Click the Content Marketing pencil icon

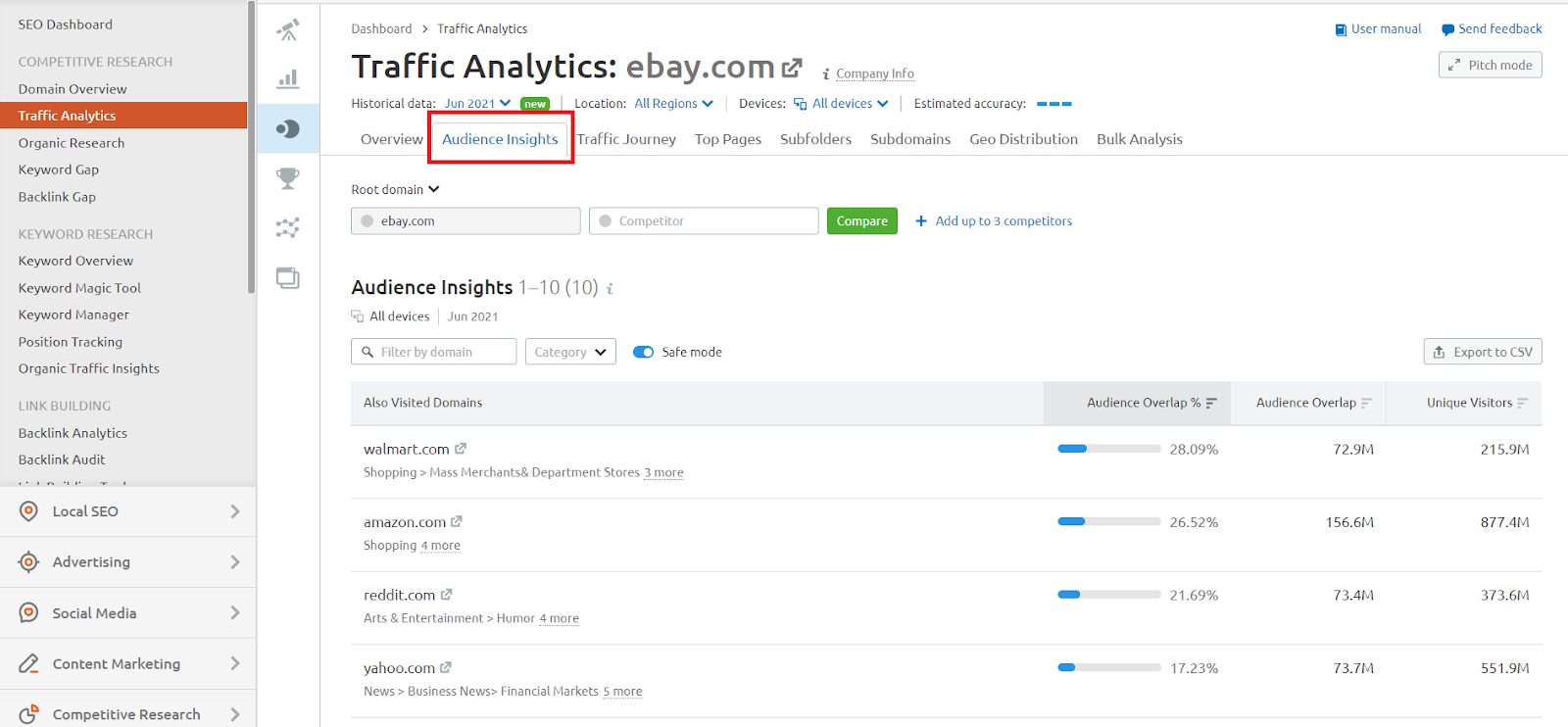coord(29,663)
